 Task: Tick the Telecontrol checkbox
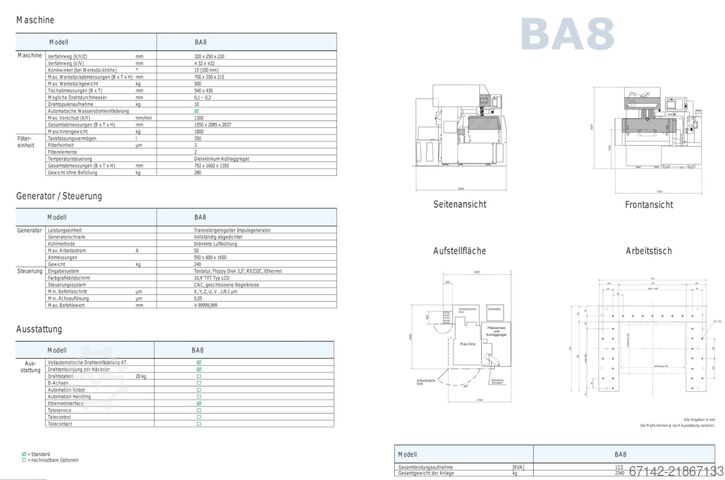199,417
